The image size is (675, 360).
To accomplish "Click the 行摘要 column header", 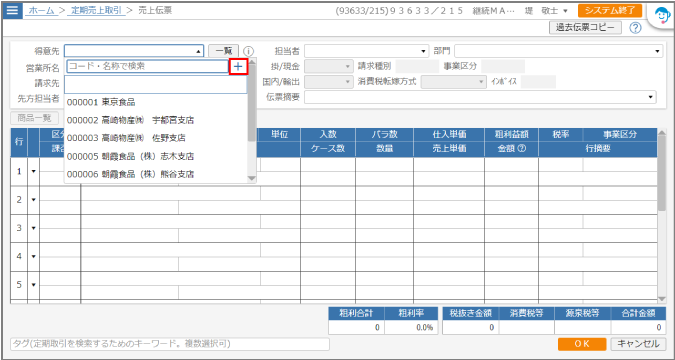I will (x=598, y=149).
